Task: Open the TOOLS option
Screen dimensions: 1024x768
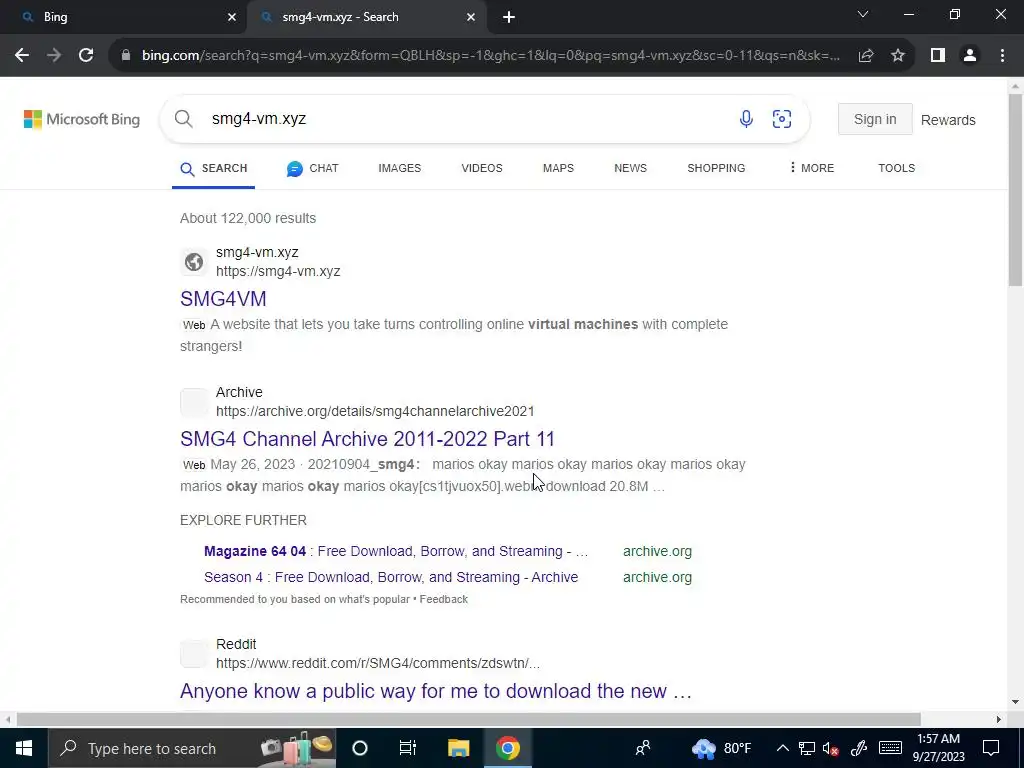Action: tap(896, 168)
